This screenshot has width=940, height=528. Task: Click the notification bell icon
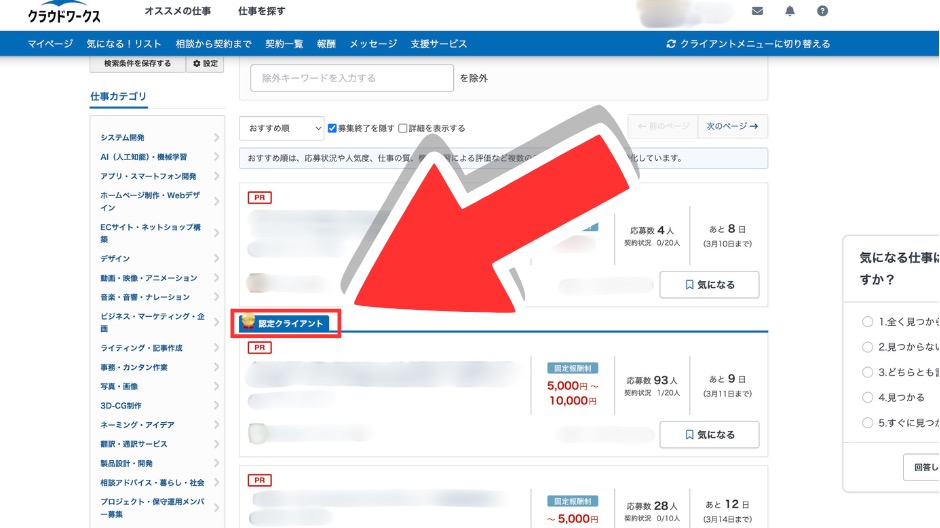coord(790,11)
